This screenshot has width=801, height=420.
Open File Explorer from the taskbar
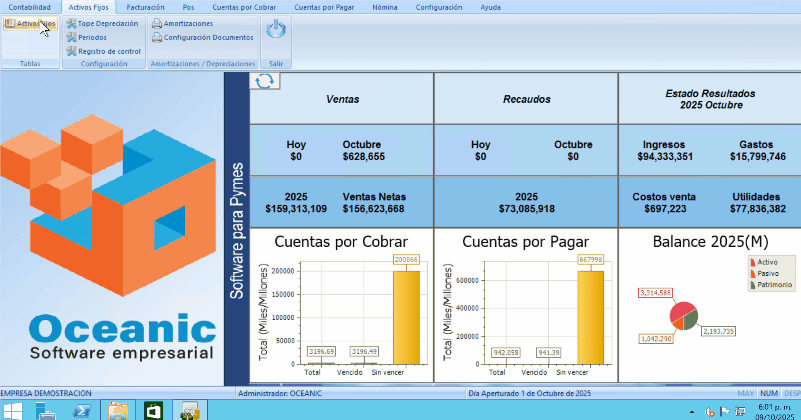117,410
